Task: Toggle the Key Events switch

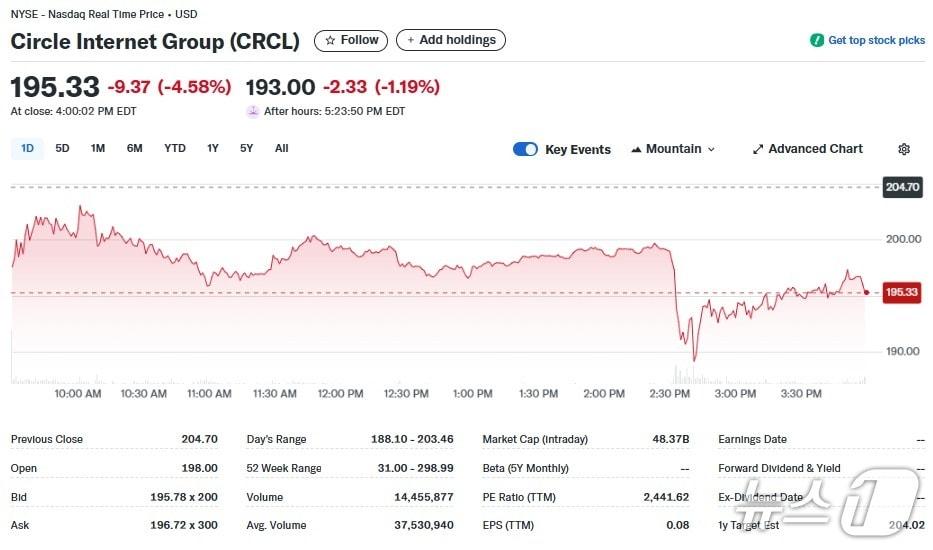Action: click(525, 149)
